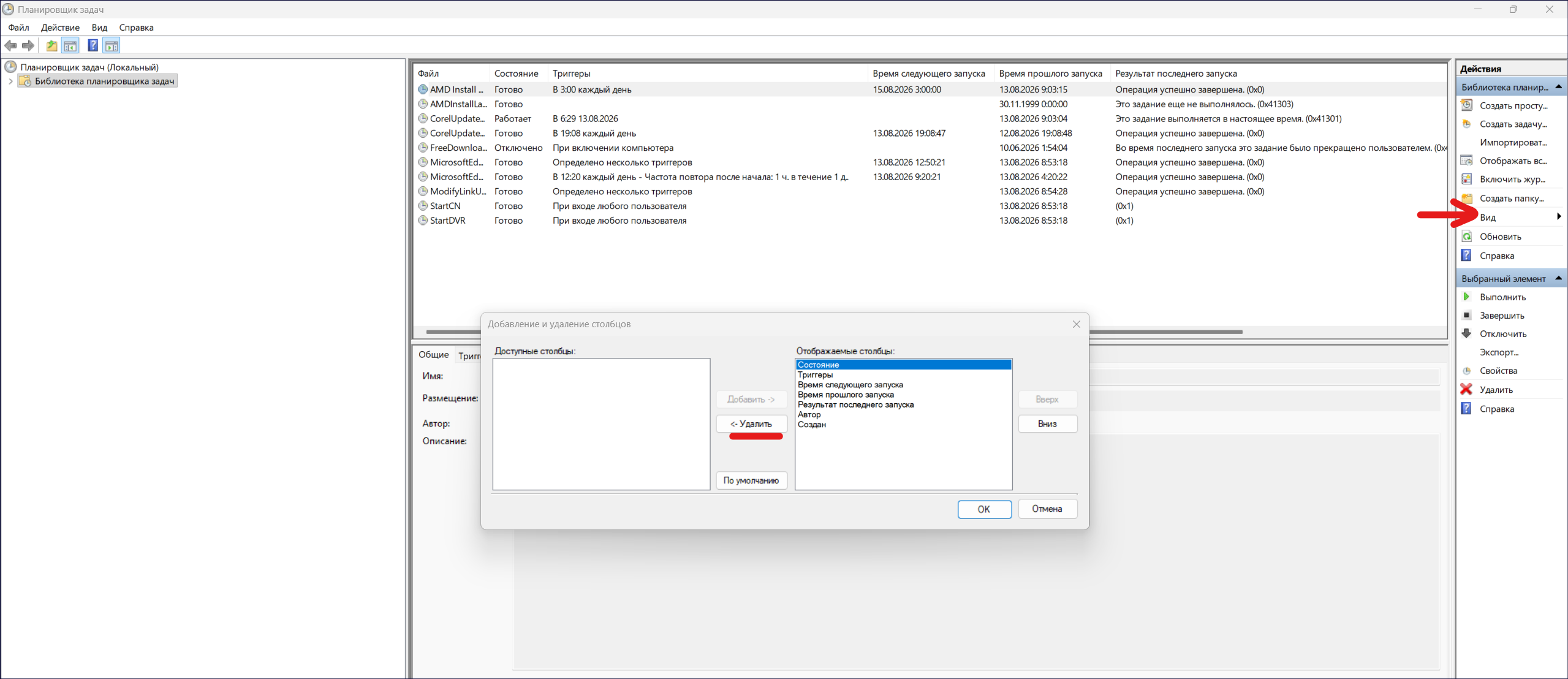The image size is (1568, 679).
Task: Click the green Выполнить play icon
Action: click(1467, 297)
